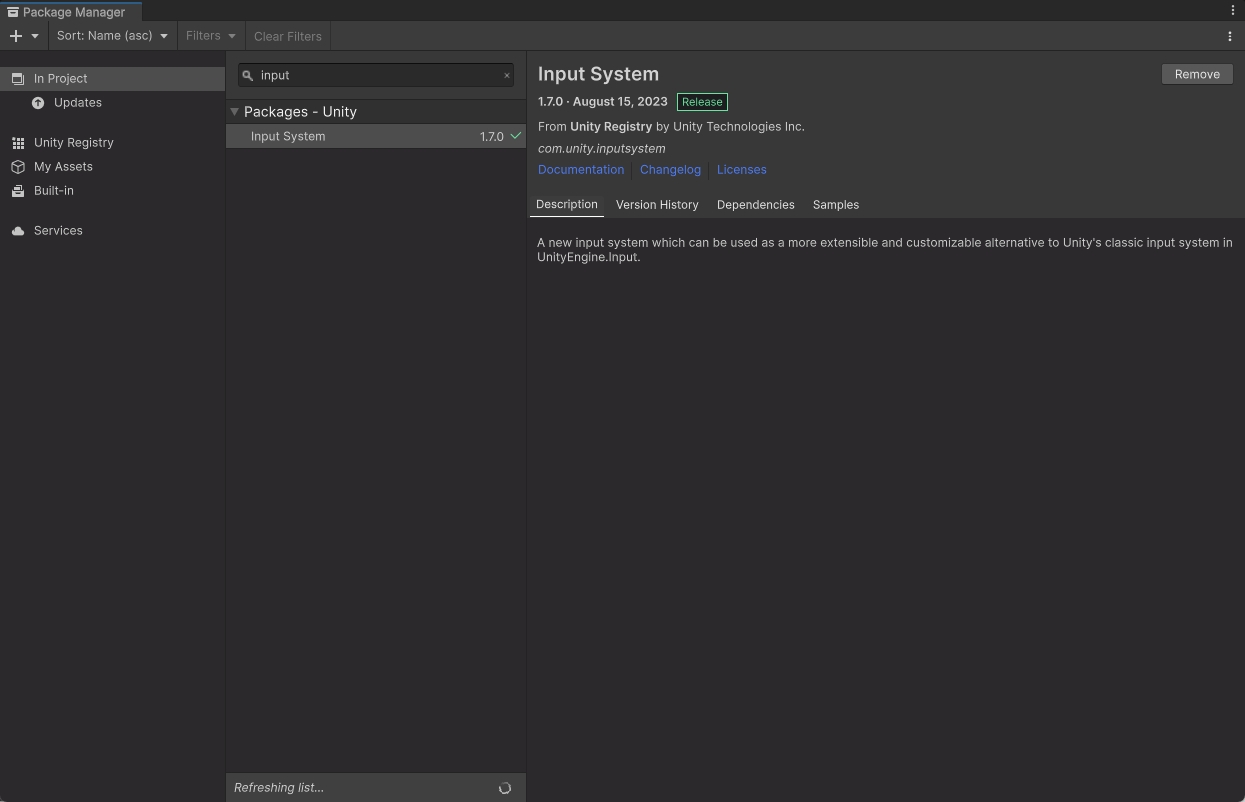
Task: Select In Project in the sidebar
Action: (x=60, y=78)
